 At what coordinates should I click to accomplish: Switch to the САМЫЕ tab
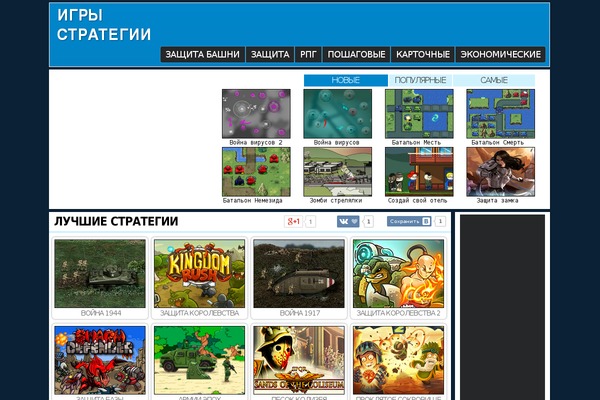494,80
